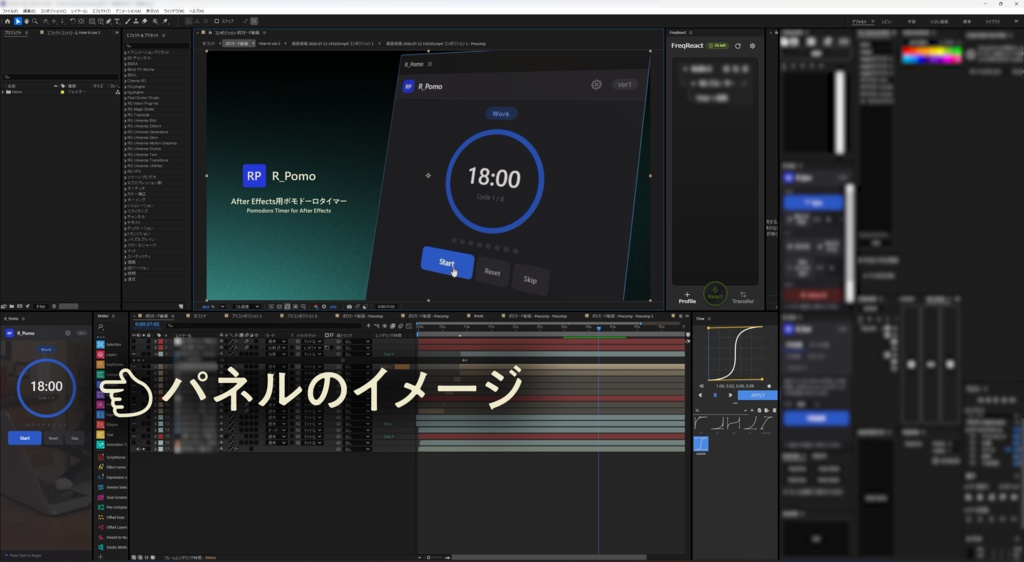Select the Selection (arrow) tool

pos(18,22)
